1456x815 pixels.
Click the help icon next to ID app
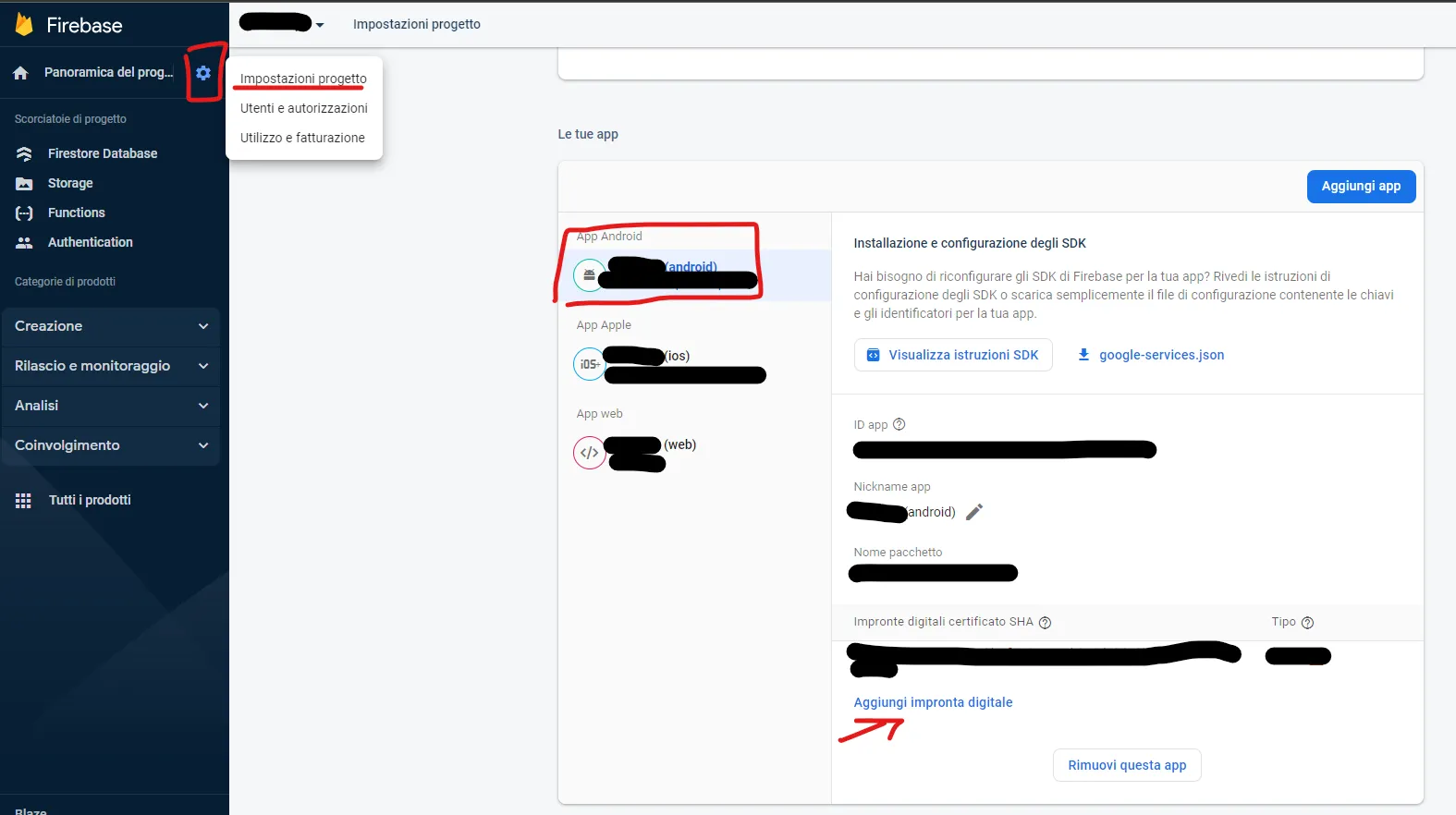point(899,424)
